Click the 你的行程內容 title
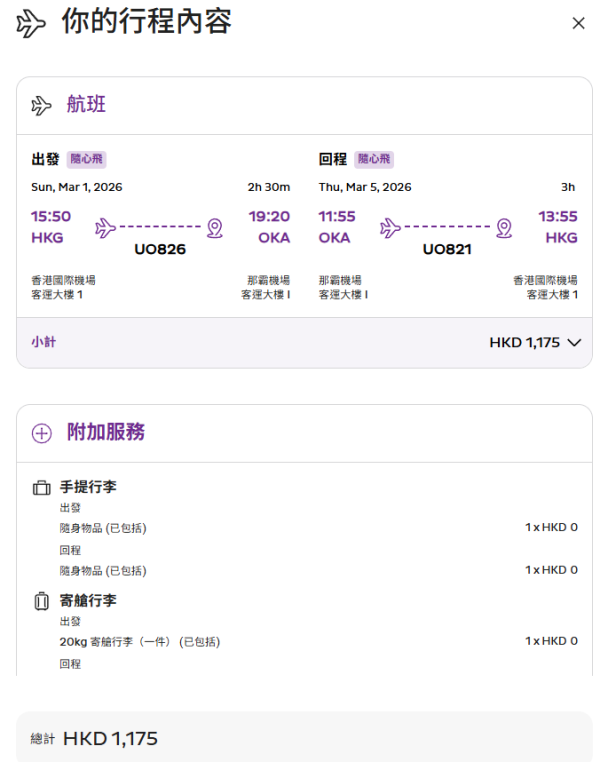The width and height of the screenshot is (600, 762). tap(147, 21)
